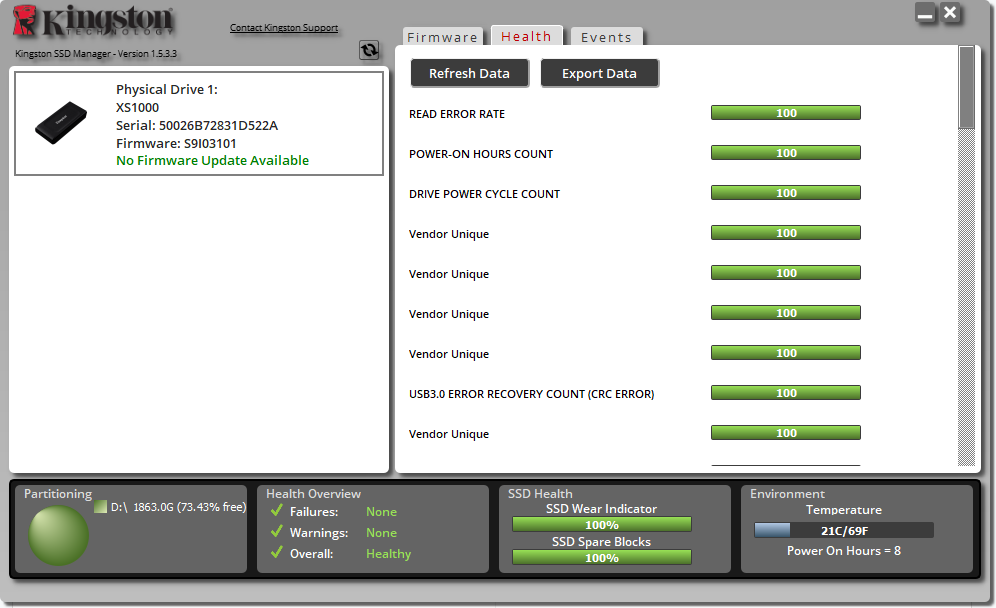996x608 pixels.
Task: Click the refresh drive list icon
Action: [369, 50]
